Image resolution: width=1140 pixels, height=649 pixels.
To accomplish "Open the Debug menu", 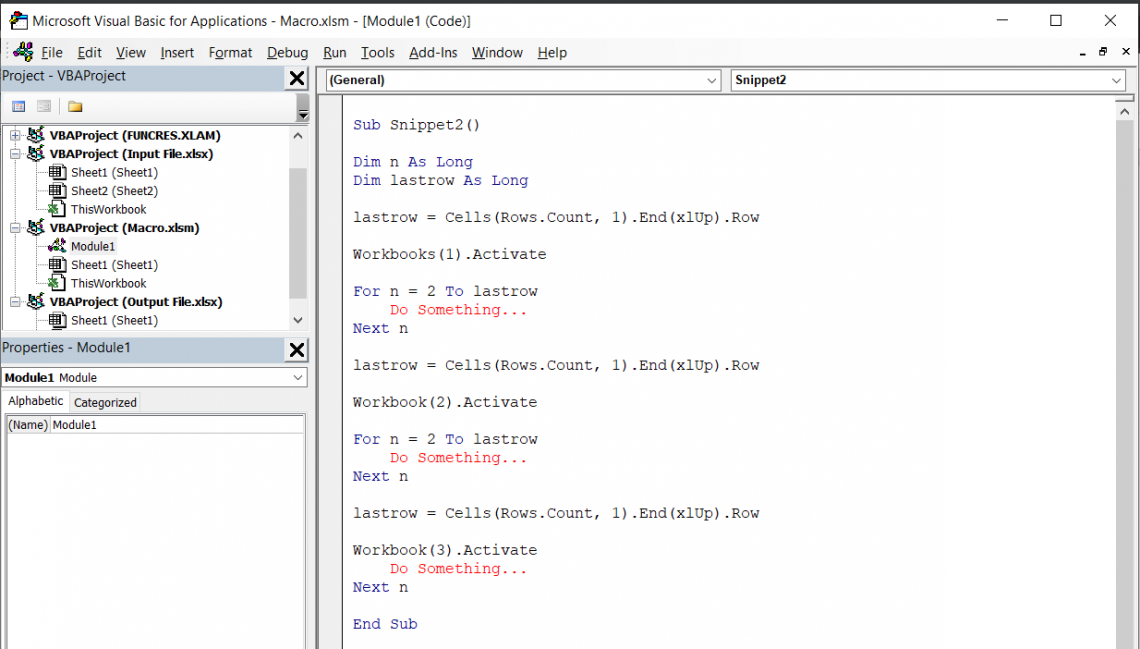I will coord(287,52).
